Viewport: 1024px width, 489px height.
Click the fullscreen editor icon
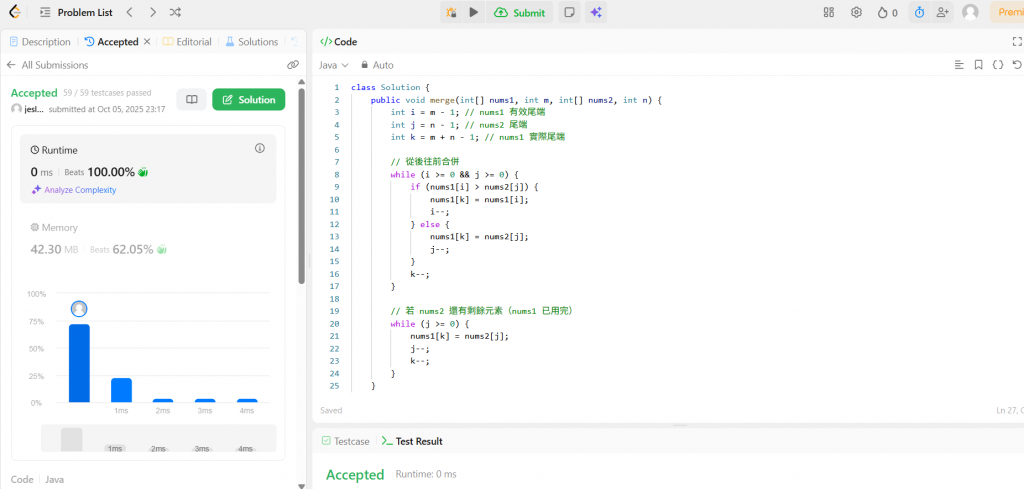click(1016, 41)
